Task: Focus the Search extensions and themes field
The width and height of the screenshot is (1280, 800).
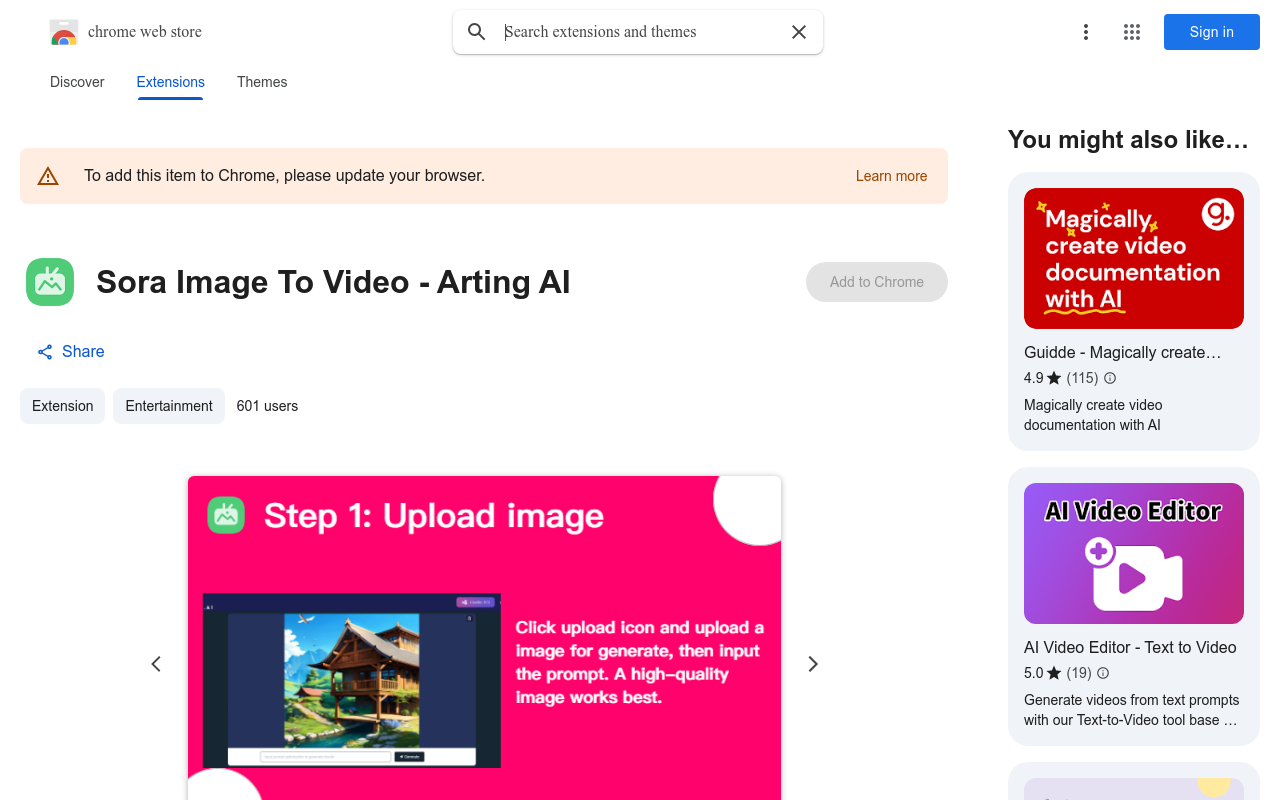Action: coord(640,32)
